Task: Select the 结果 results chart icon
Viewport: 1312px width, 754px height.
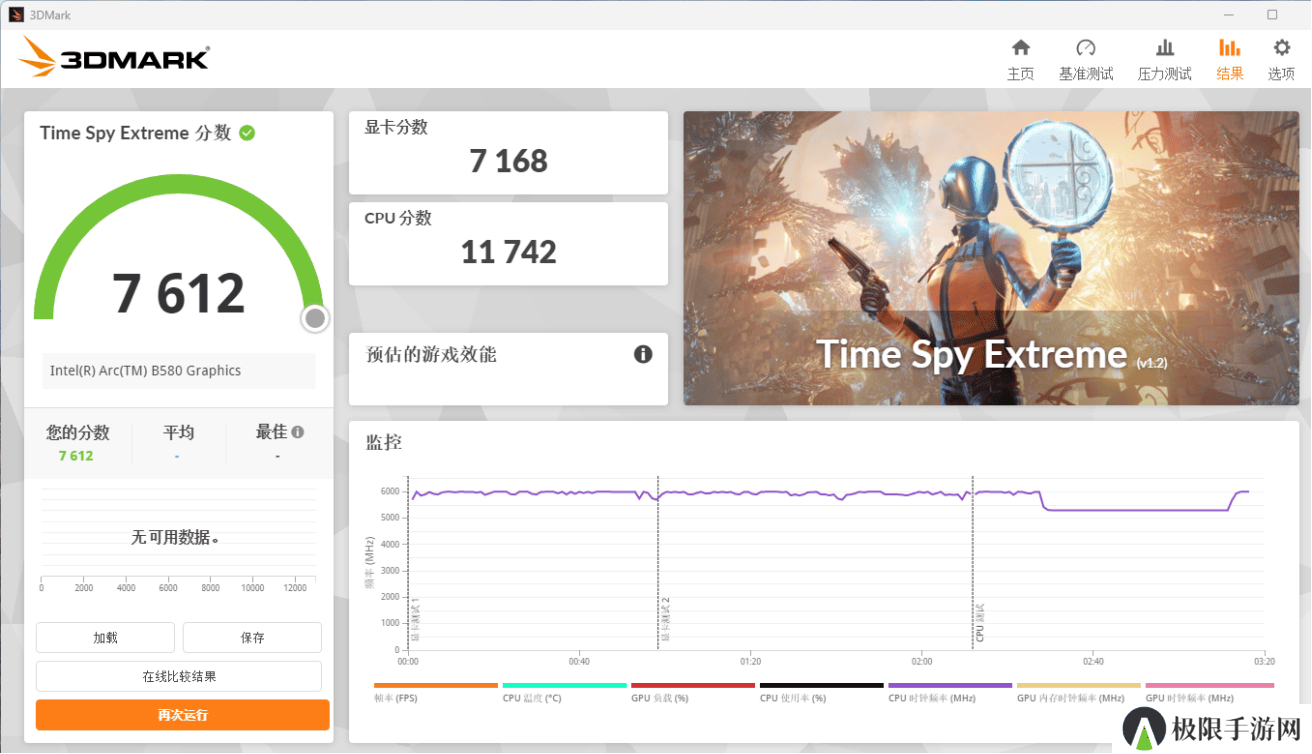Action: point(1229,48)
